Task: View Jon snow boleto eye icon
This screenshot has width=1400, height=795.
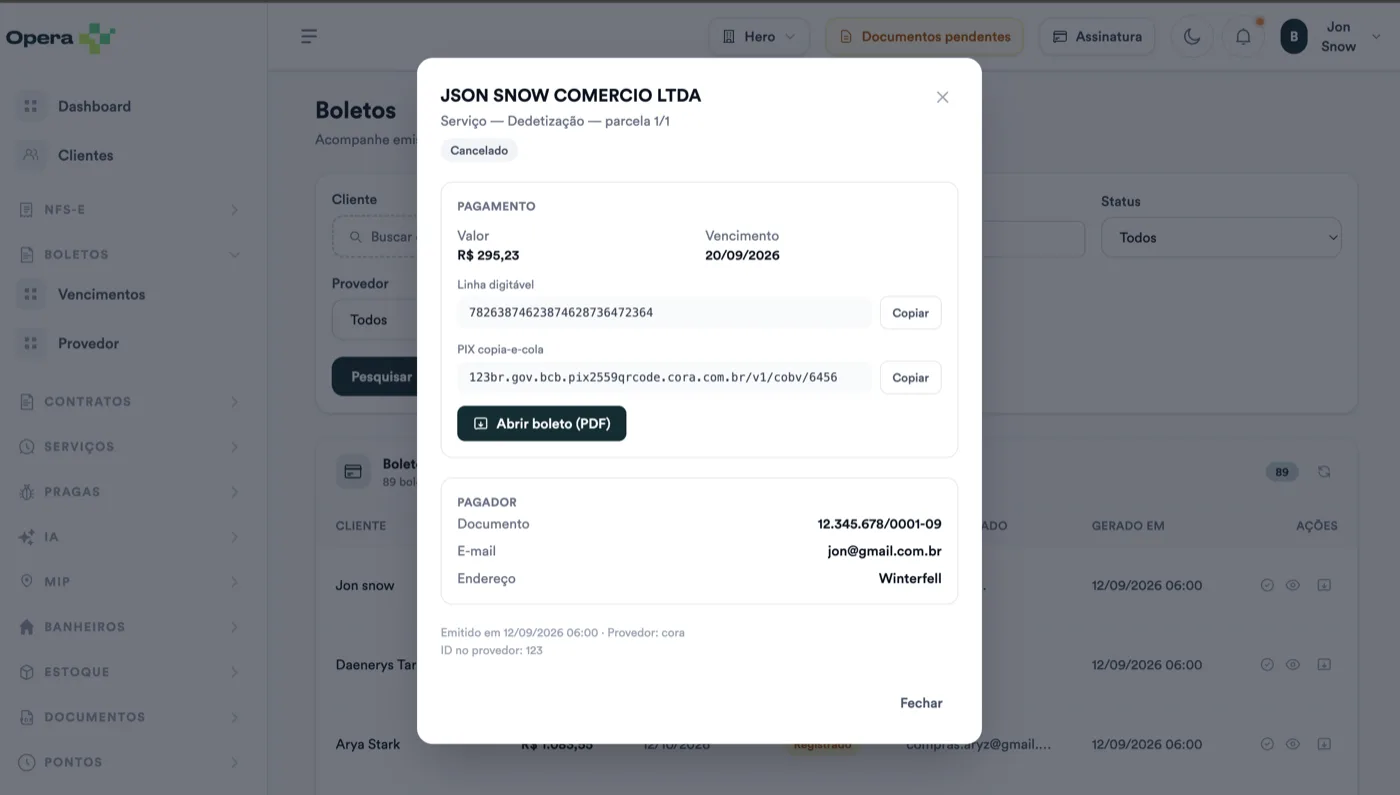Action: 1293,585
